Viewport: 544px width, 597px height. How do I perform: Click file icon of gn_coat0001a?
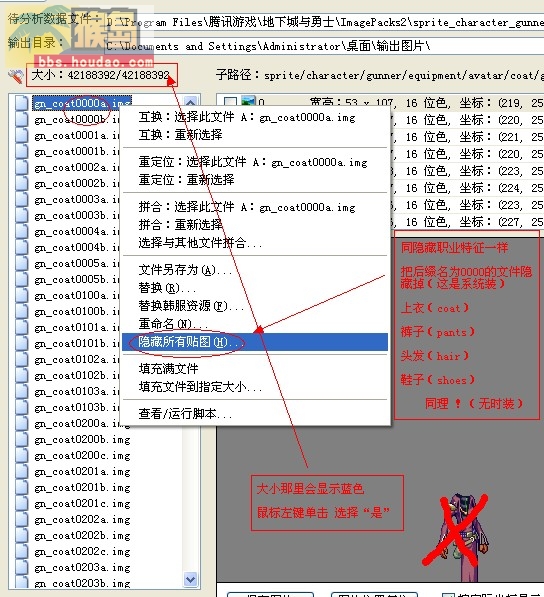21,135
